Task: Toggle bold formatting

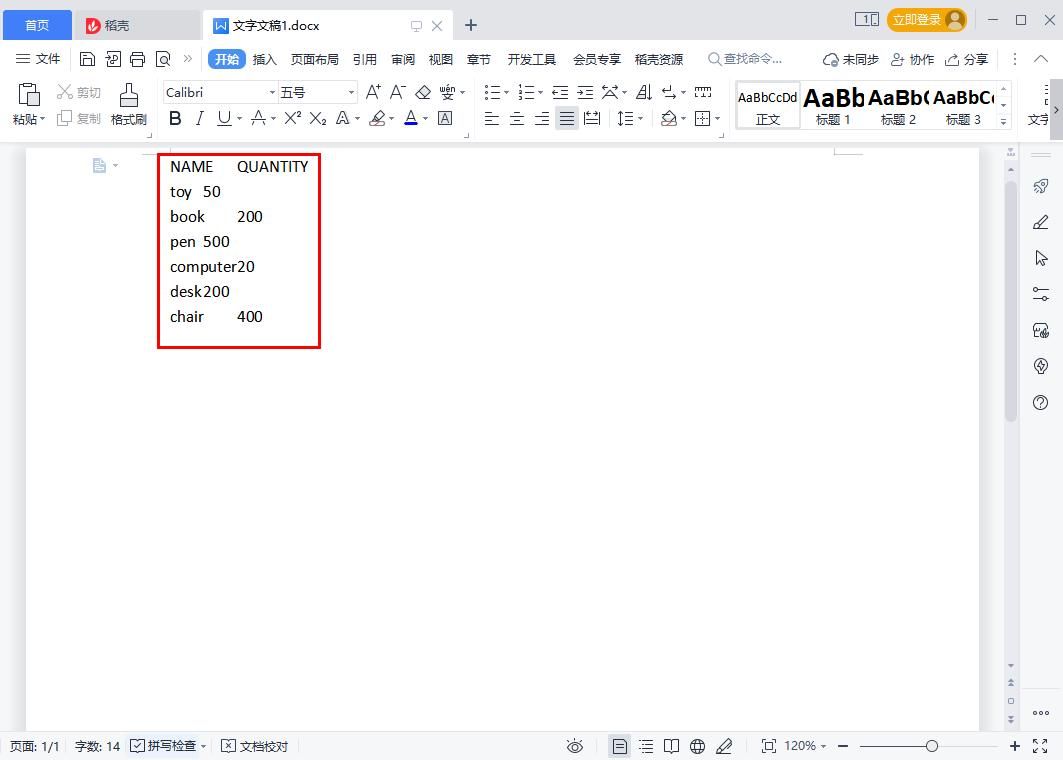Action: coord(175,118)
